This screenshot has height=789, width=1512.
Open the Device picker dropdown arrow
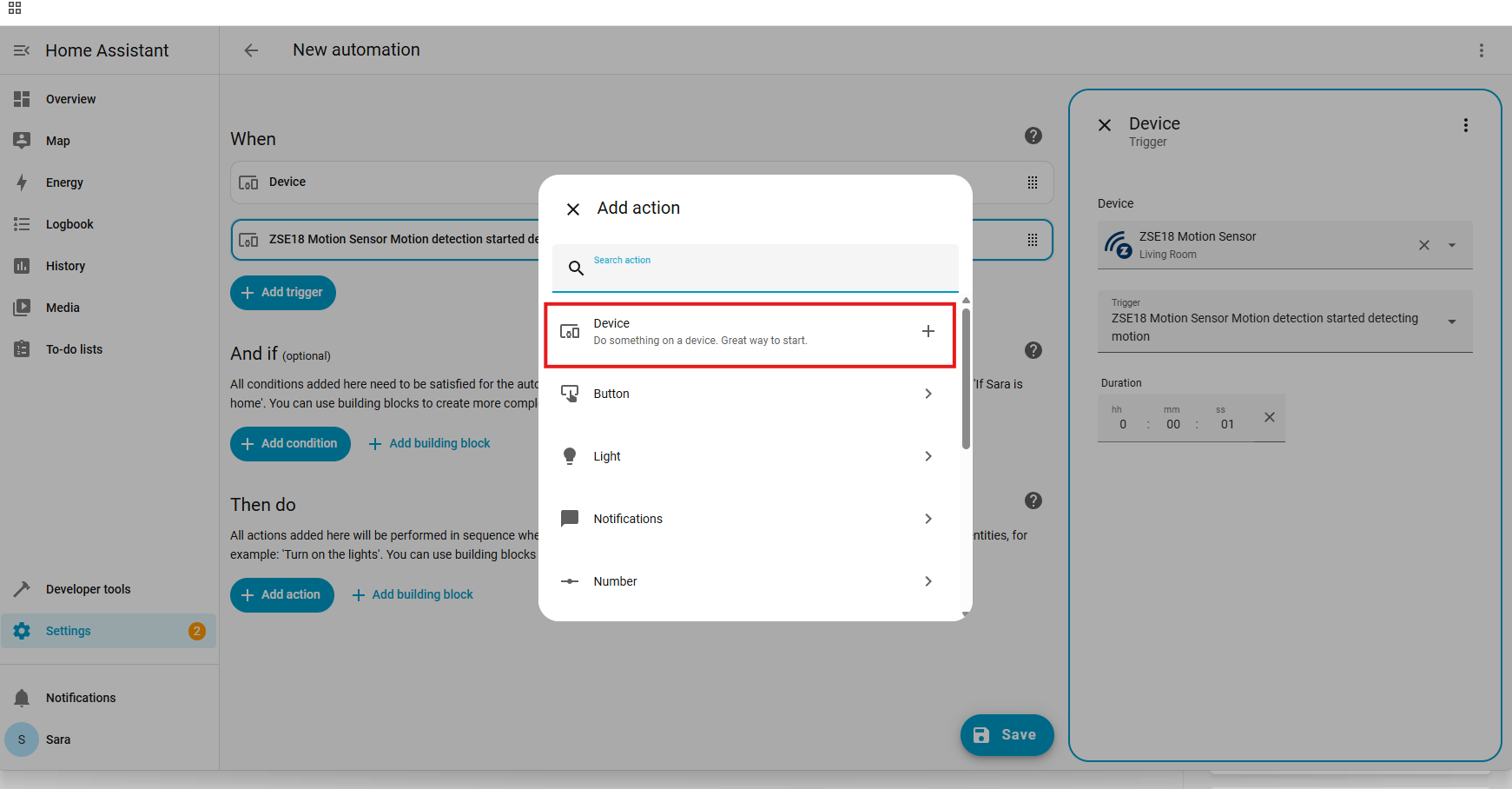pyautogui.click(x=1452, y=245)
